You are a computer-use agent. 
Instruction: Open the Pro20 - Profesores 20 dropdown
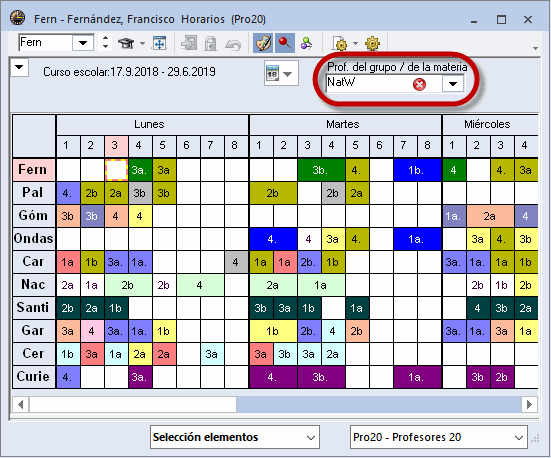(x=439, y=437)
